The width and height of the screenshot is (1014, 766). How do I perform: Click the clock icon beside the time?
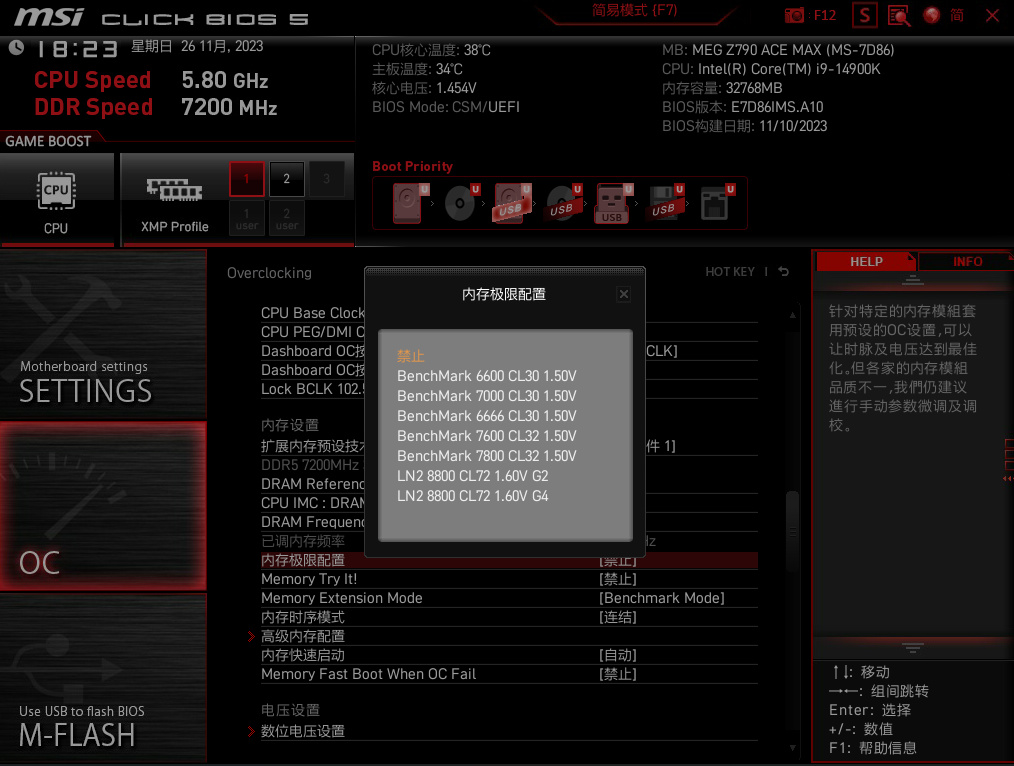[x=16, y=47]
